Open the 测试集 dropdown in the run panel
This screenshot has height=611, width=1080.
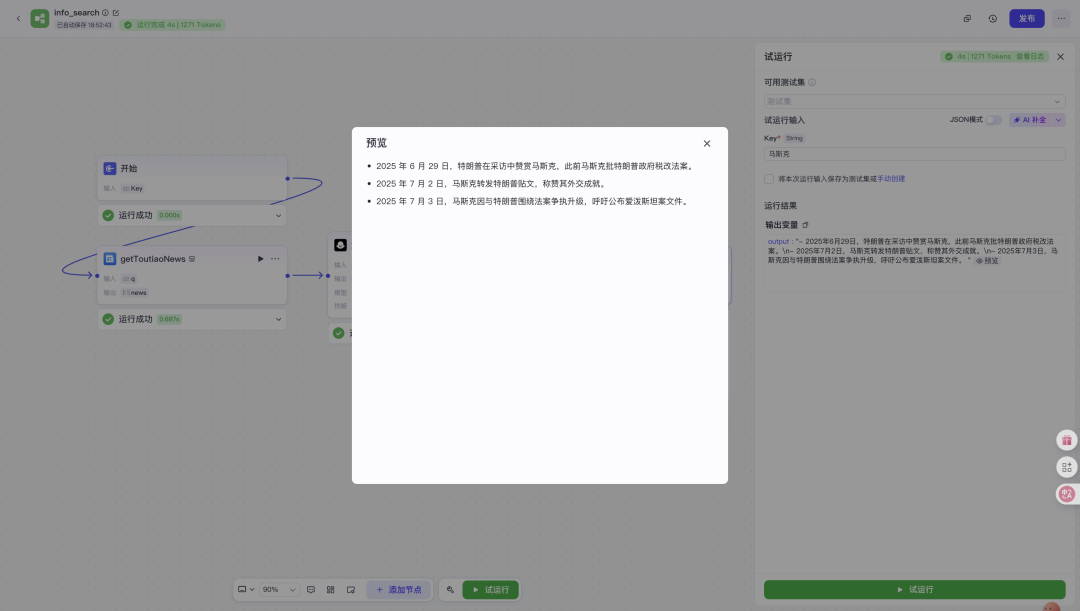913,101
